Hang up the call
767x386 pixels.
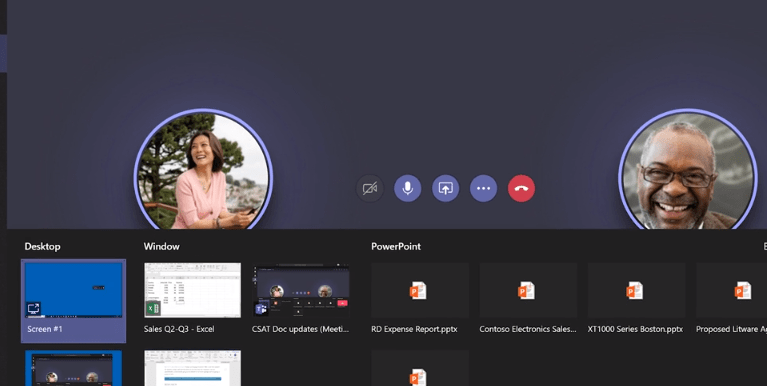521,188
